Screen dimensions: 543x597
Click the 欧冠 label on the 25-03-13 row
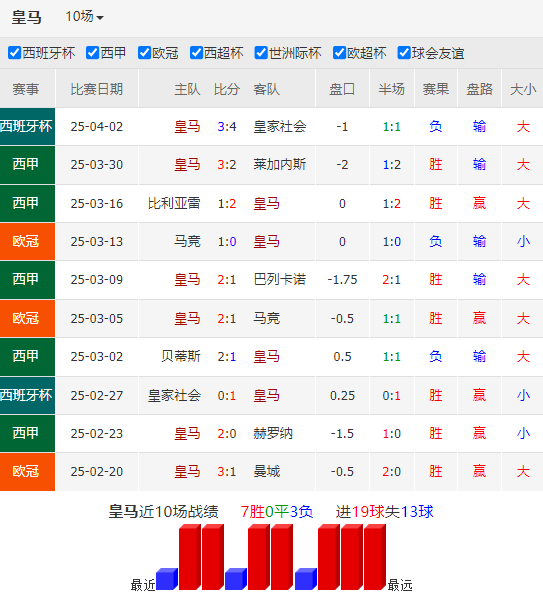pyautogui.click(x=26, y=241)
